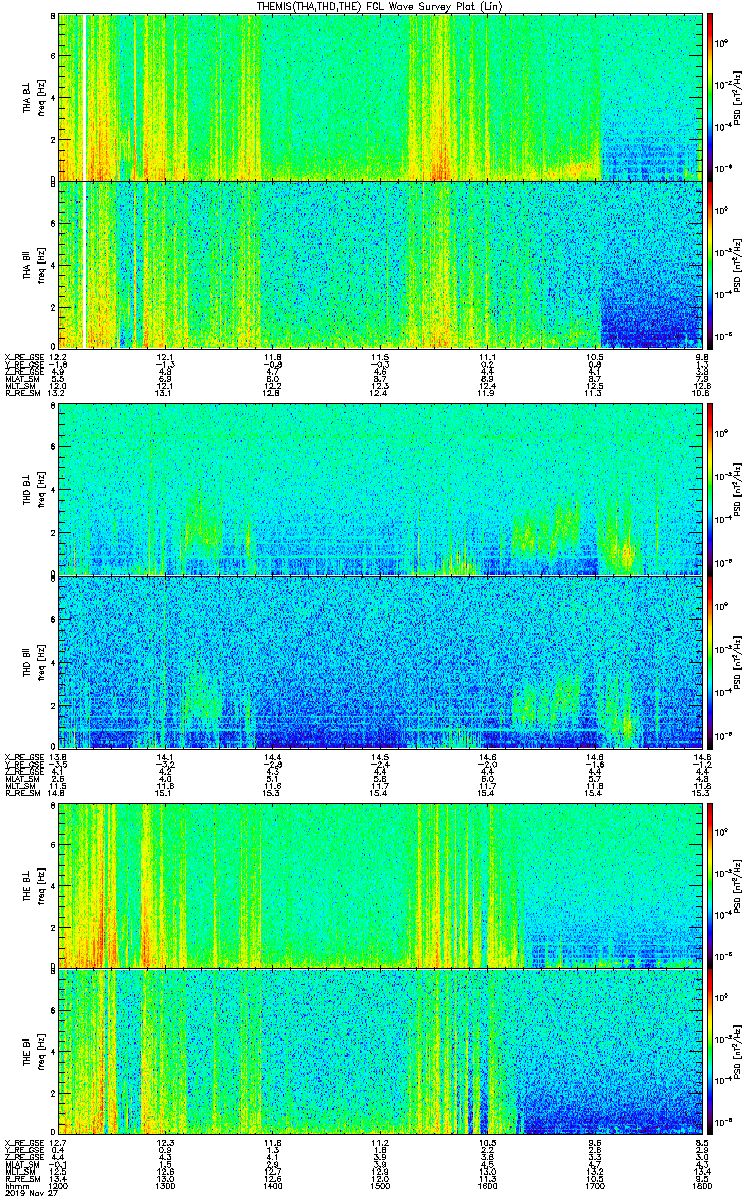Click the PSD label next to THA B-perpendicular color bar
The image size is (750, 1200).
click(x=739, y=97)
